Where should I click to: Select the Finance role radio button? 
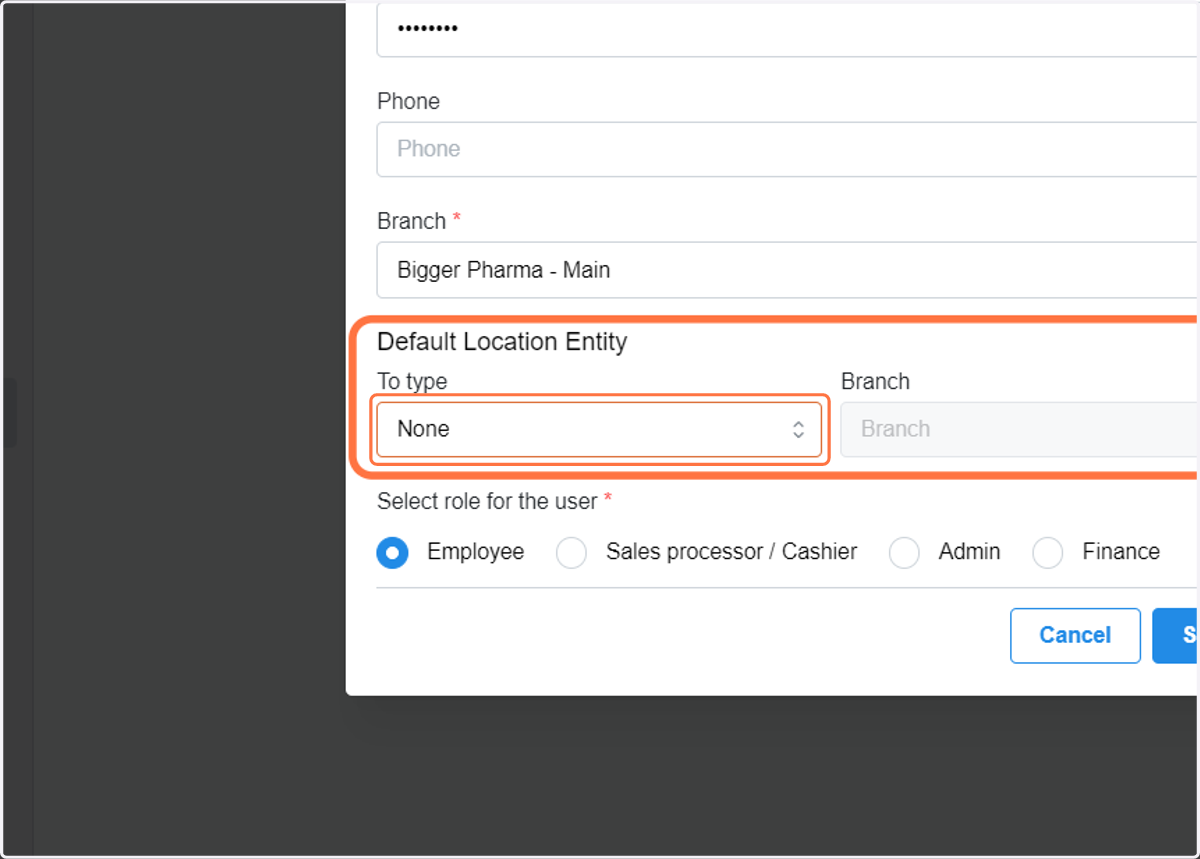pos(1048,552)
